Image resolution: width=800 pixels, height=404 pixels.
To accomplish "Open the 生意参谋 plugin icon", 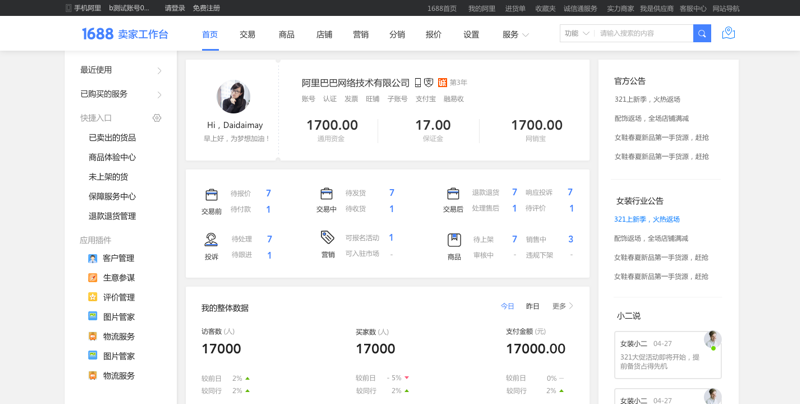I will tap(92, 277).
